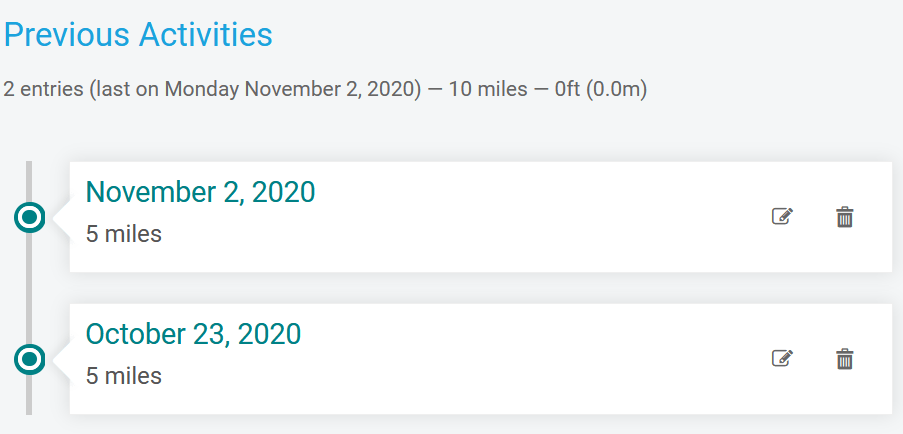
Task: Delete the November 2, 2020 activity
Action: point(844,217)
